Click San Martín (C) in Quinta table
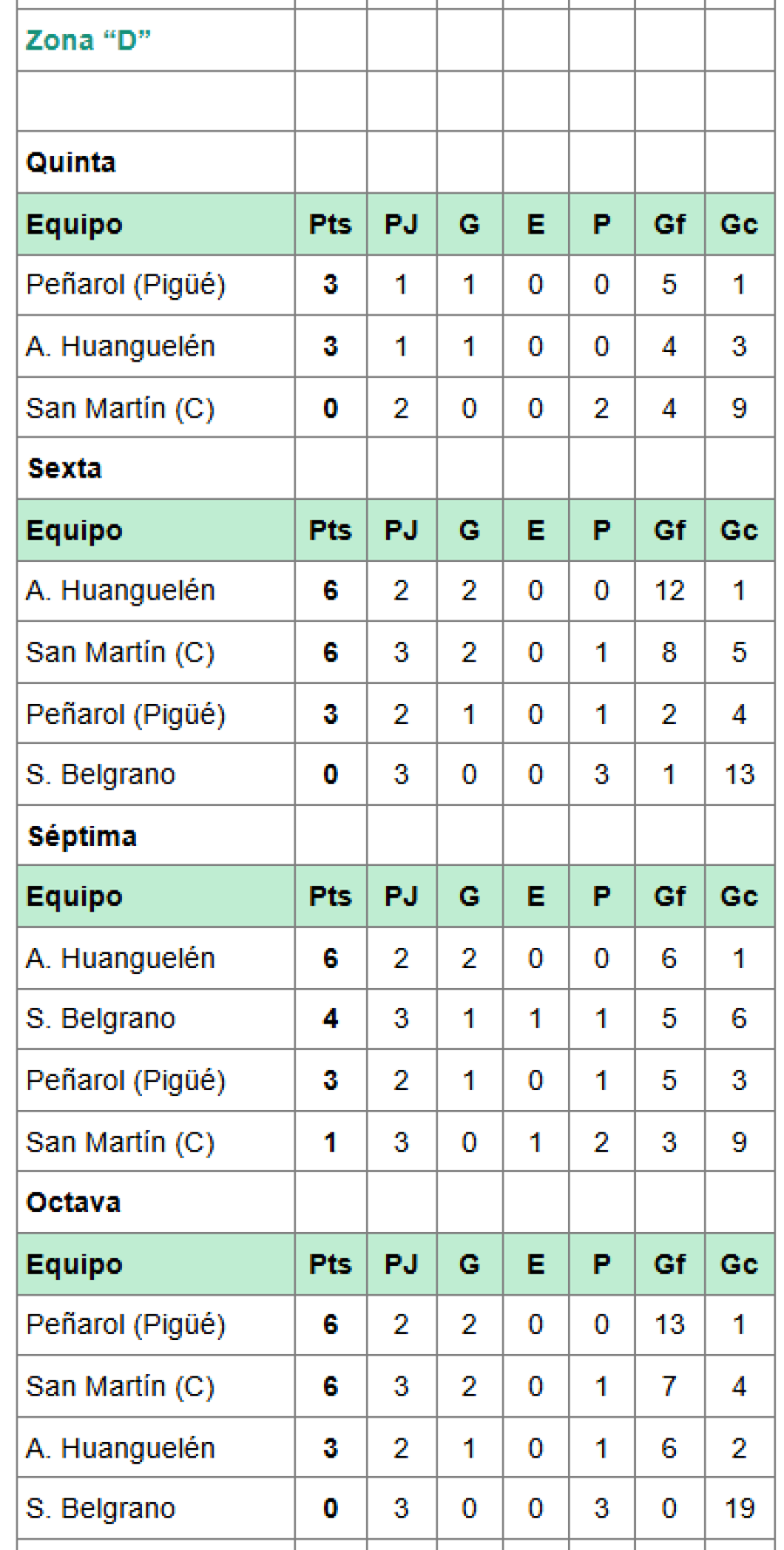 click(x=120, y=408)
